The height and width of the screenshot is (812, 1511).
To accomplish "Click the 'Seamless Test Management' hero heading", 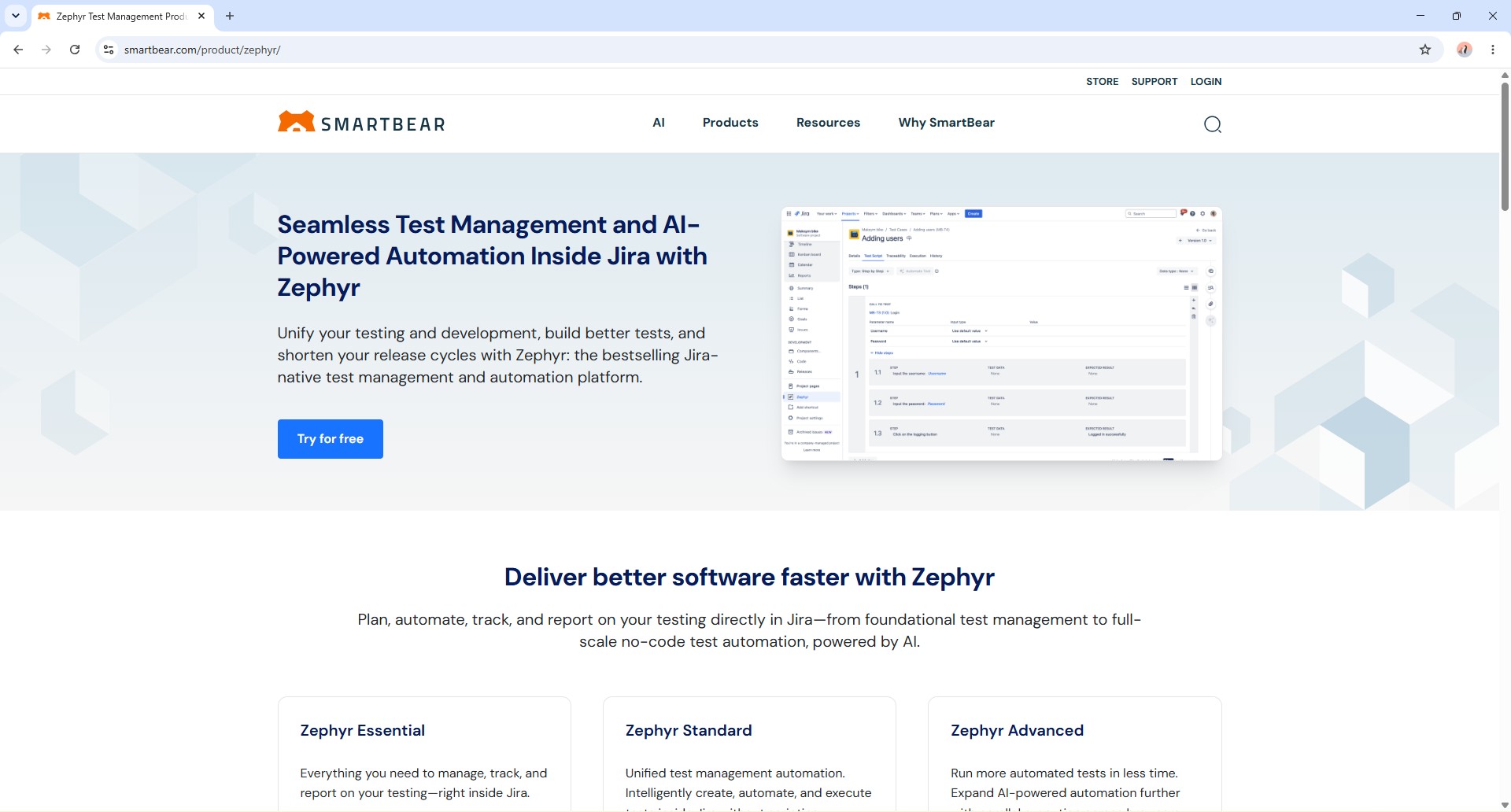I will (x=492, y=256).
